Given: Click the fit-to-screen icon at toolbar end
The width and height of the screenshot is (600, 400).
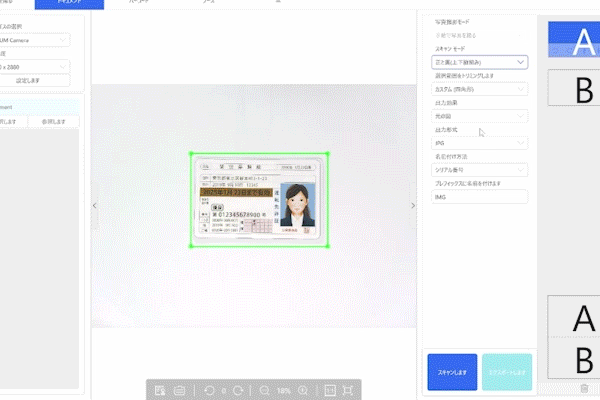Looking at the screenshot, I should pos(348,389).
